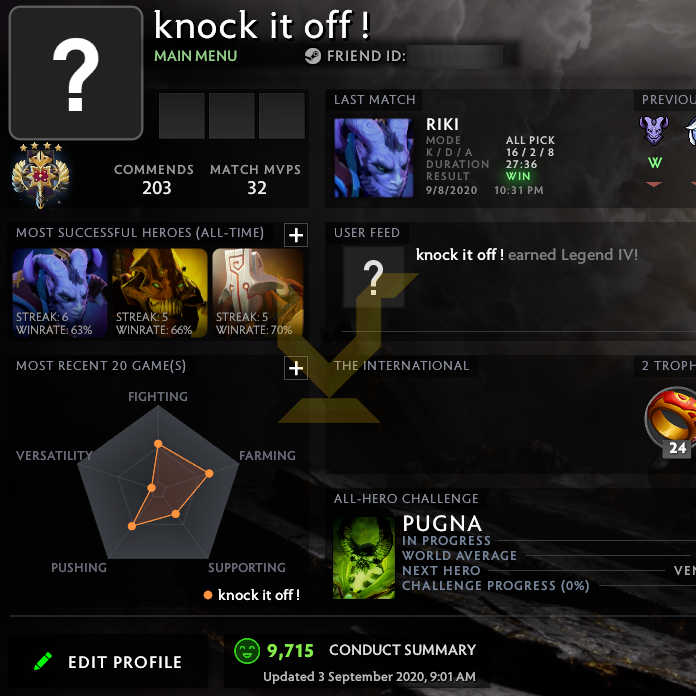Select the Sand King hero card
Screen dimensions: 696x696
click(160, 293)
